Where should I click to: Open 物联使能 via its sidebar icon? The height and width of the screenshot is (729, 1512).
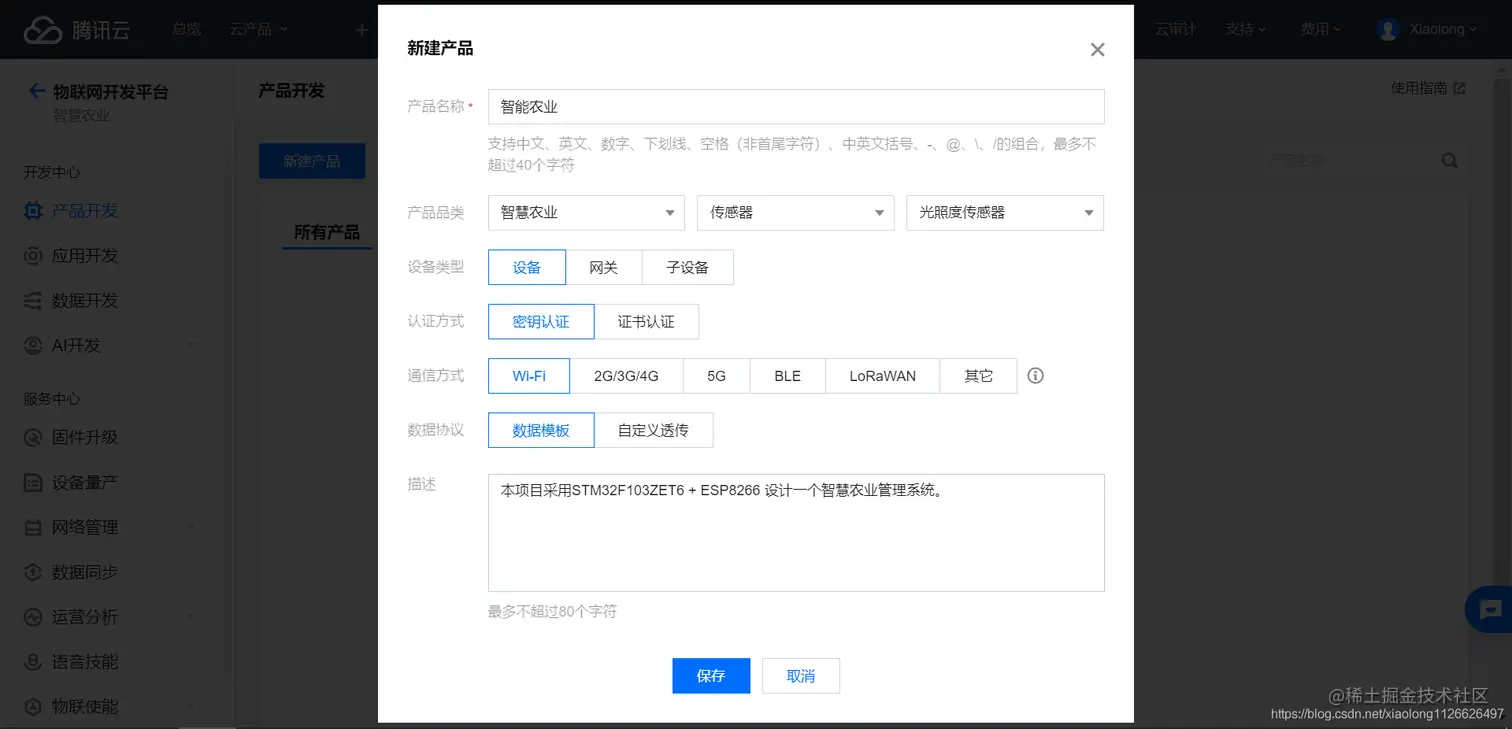33,706
